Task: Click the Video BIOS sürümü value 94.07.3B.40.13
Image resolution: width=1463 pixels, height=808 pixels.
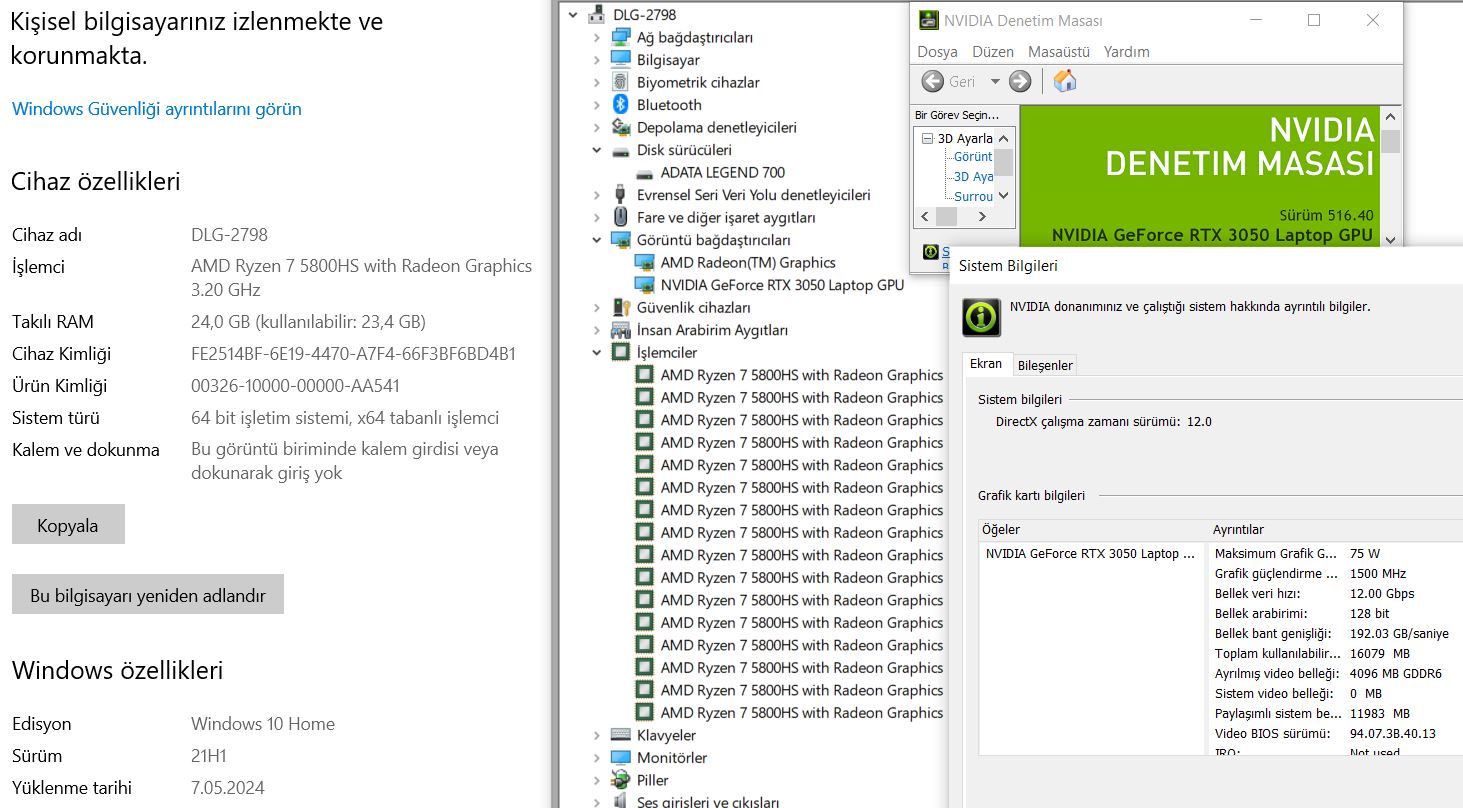Action: [1393, 733]
